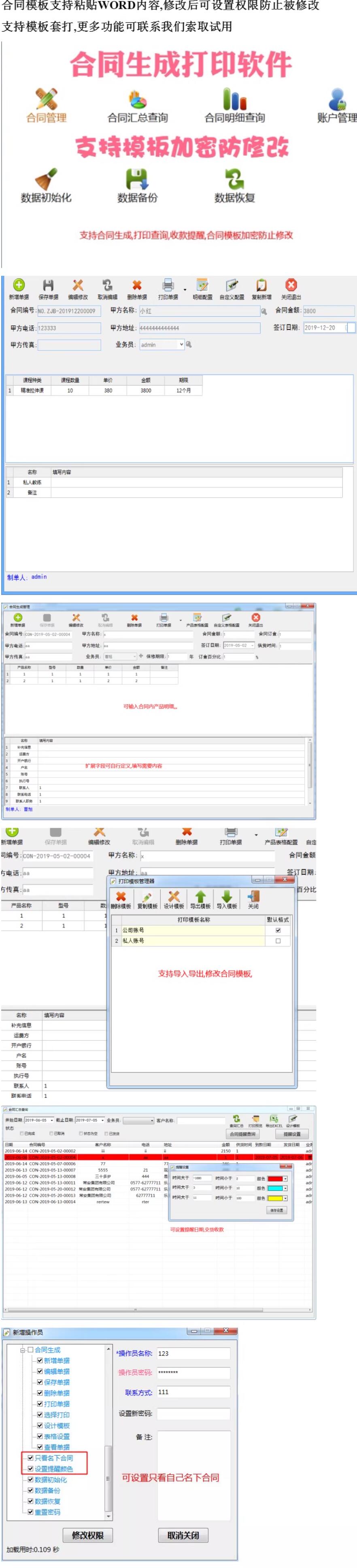Open the 合同明细查询 module icon
357x1568 pixels.
coord(235,106)
